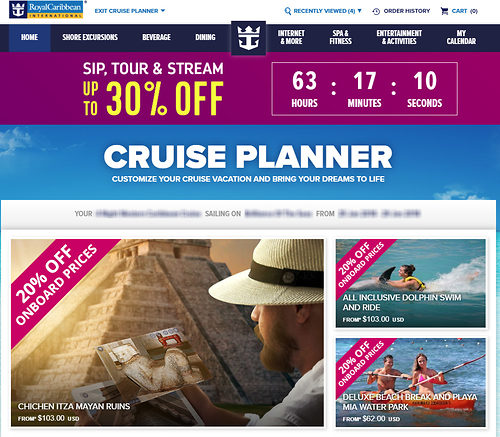Screen dimensions: 500x437
Task: View My Calendar
Action: point(461,37)
